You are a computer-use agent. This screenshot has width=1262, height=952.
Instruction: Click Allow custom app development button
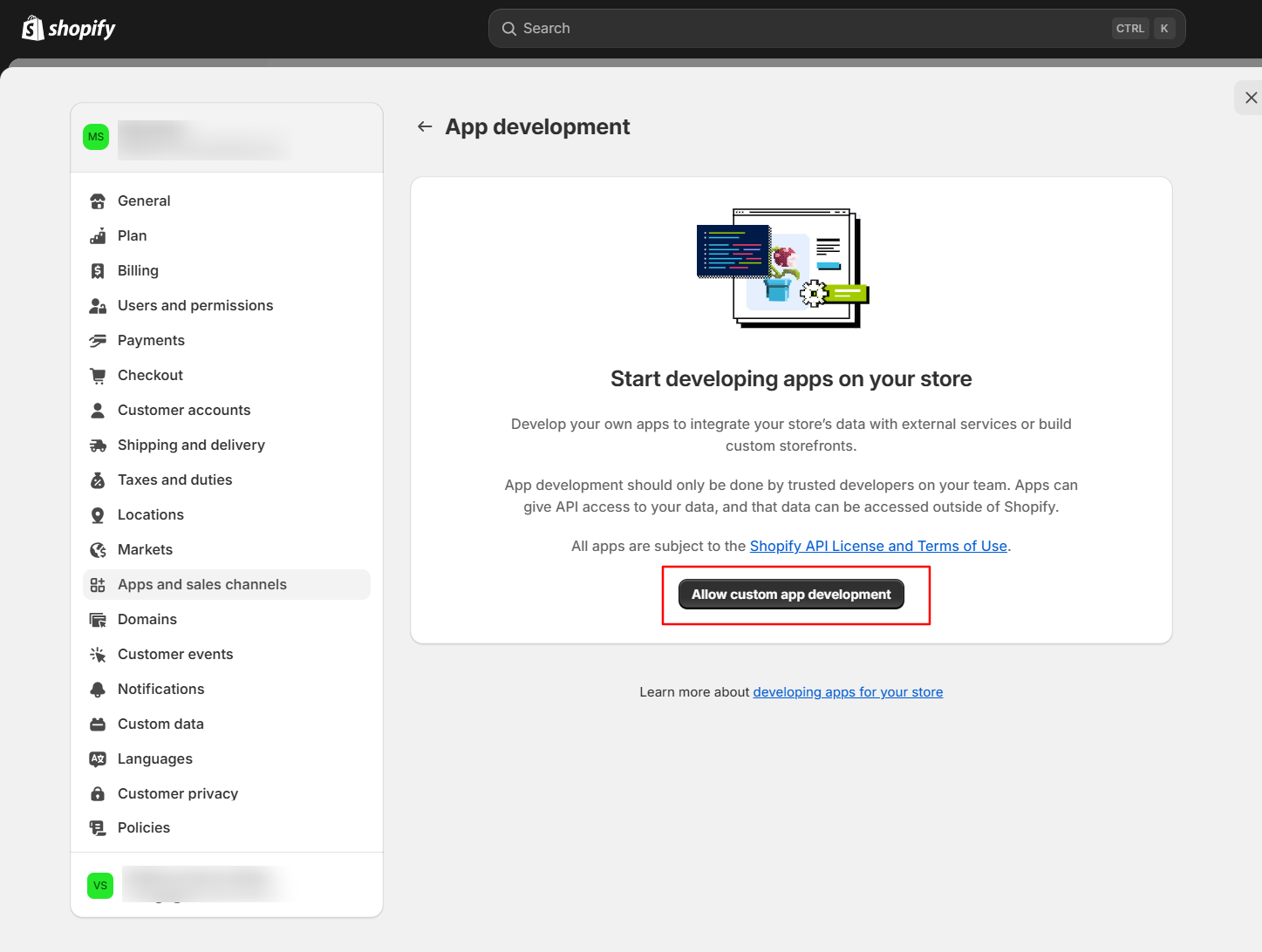[x=791, y=595]
